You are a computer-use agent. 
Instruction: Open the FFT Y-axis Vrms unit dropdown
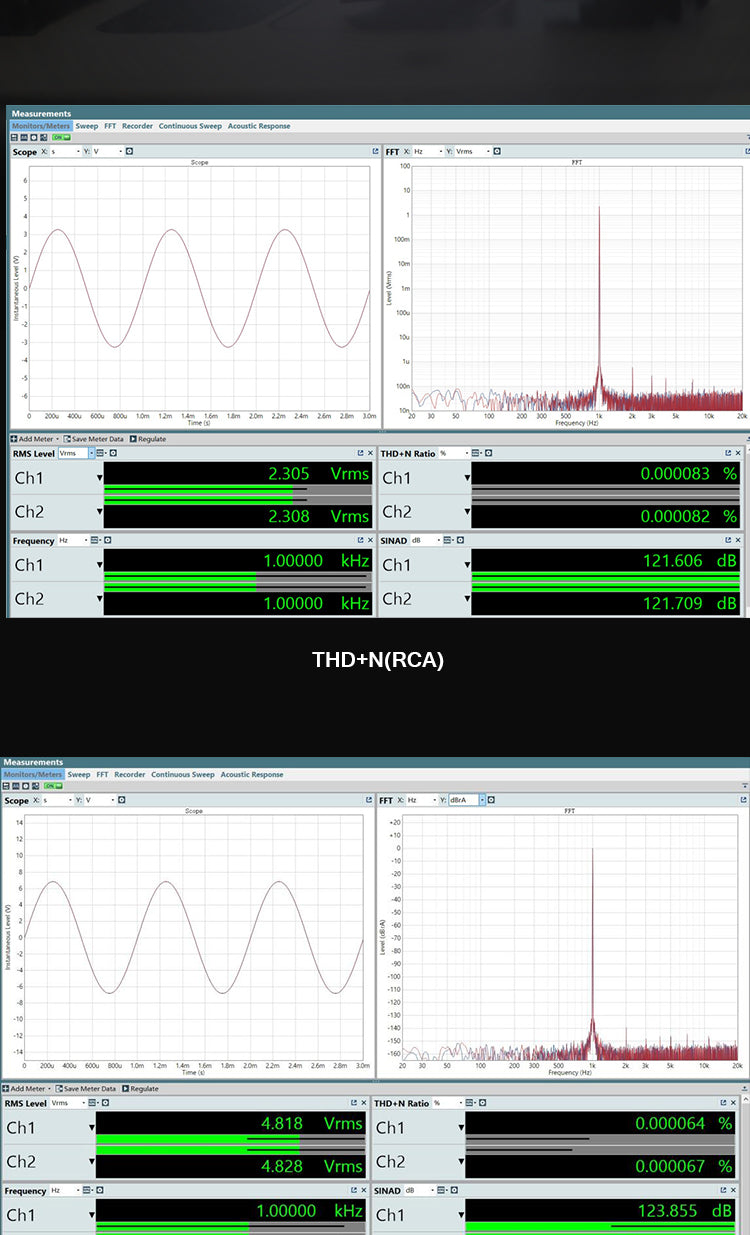pyautogui.click(x=489, y=152)
